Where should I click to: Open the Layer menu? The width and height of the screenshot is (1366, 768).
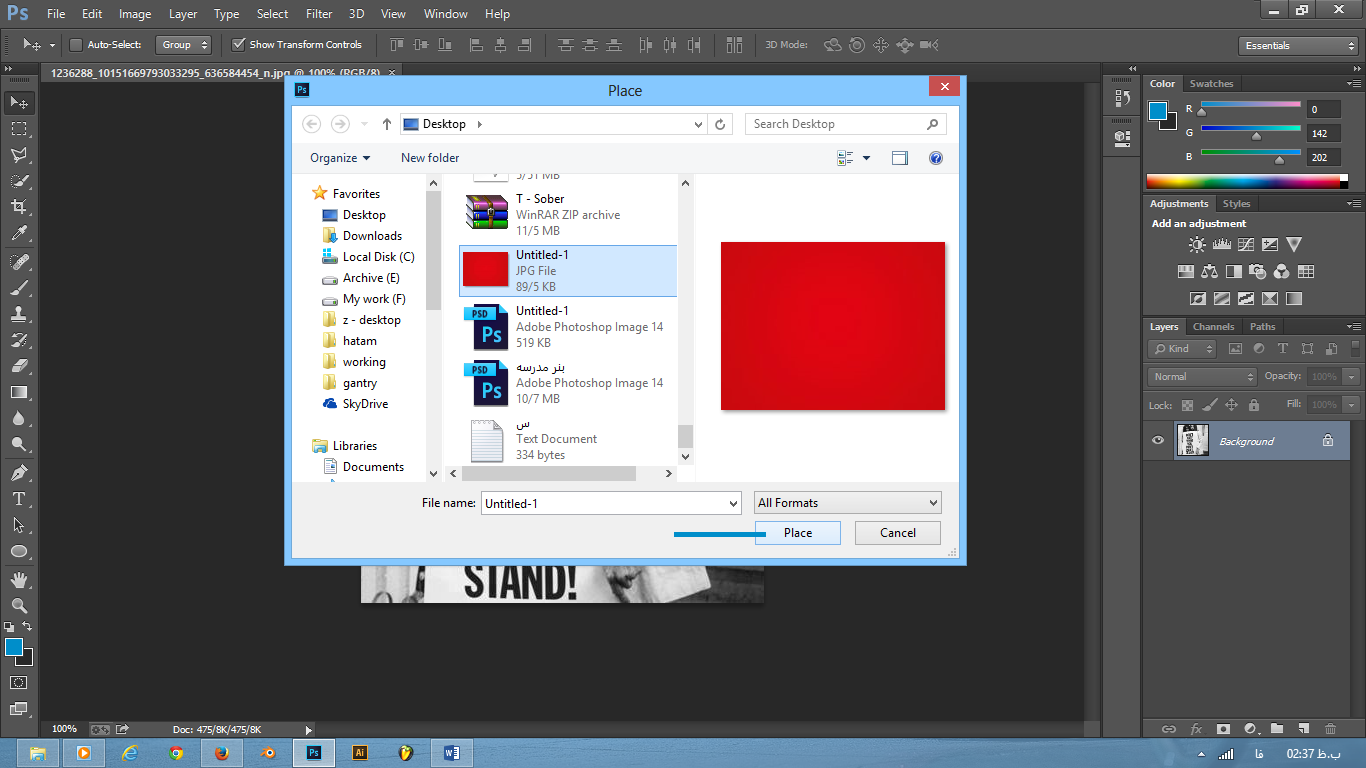(x=183, y=14)
